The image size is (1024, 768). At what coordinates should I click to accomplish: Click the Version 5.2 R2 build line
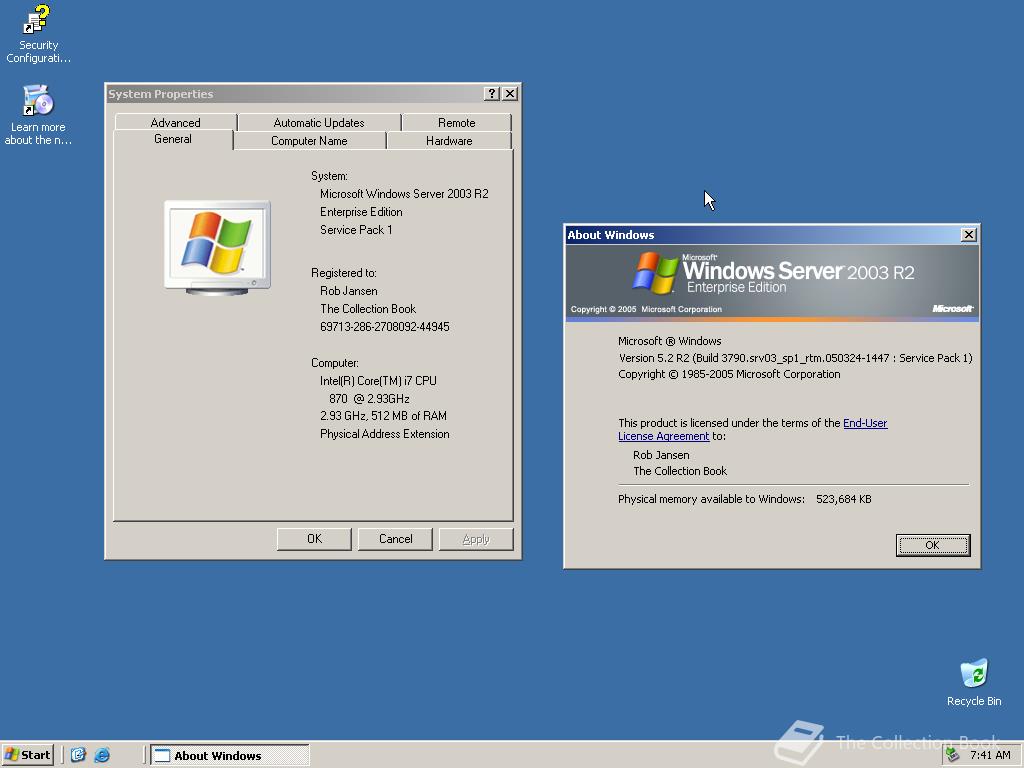coord(795,358)
